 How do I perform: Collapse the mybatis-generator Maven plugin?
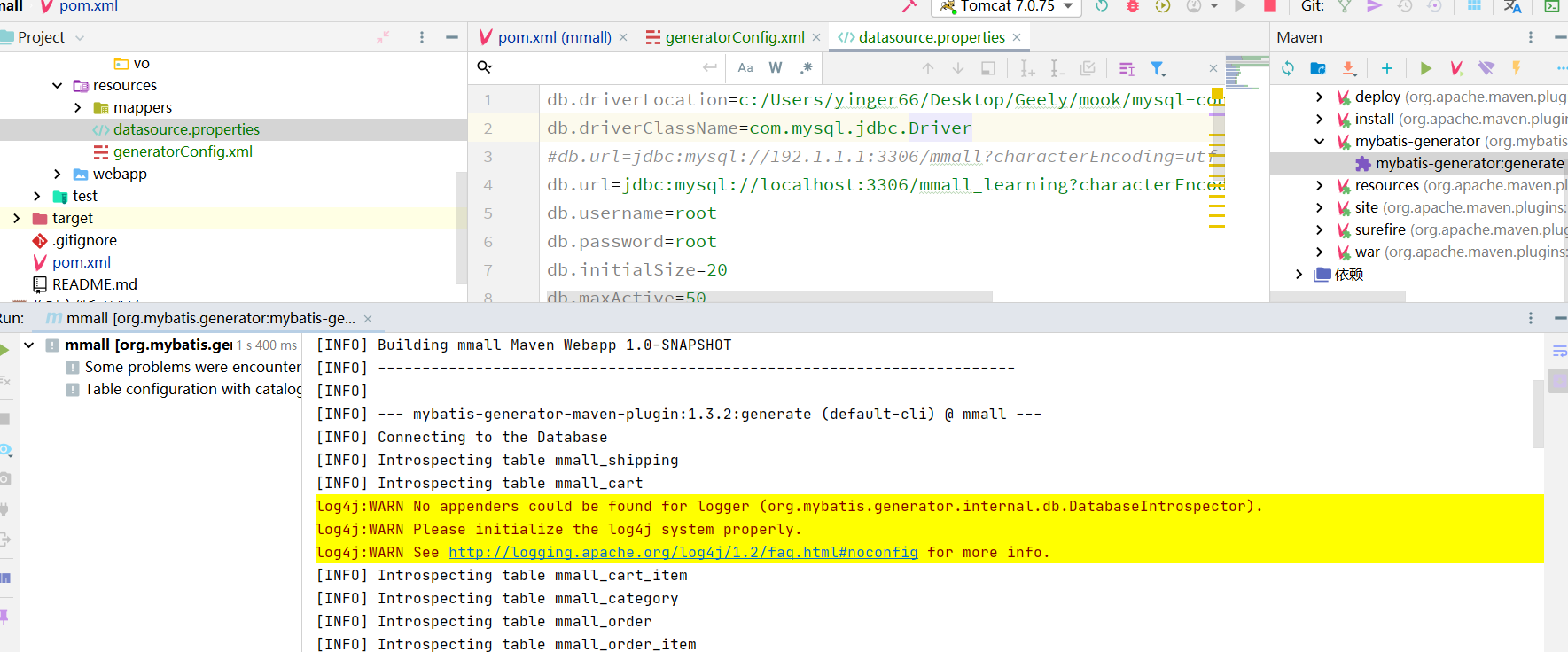coord(1319,142)
